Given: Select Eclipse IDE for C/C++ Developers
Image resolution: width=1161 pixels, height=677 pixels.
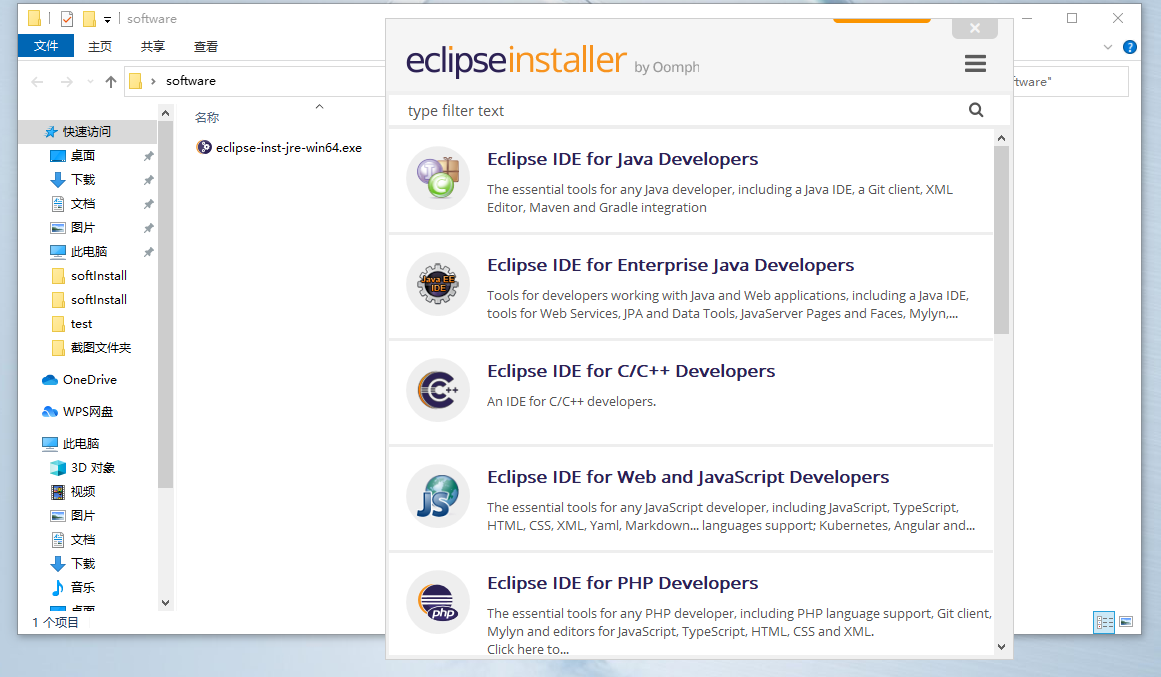Looking at the screenshot, I should tap(631, 371).
